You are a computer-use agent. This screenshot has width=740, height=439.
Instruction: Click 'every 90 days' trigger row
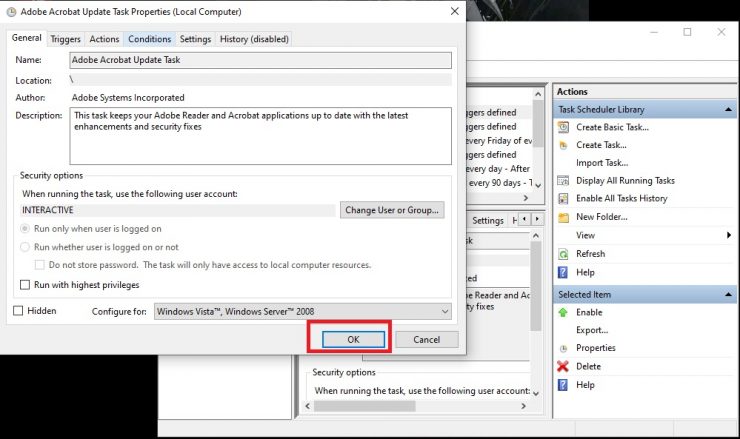click(499, 183)
